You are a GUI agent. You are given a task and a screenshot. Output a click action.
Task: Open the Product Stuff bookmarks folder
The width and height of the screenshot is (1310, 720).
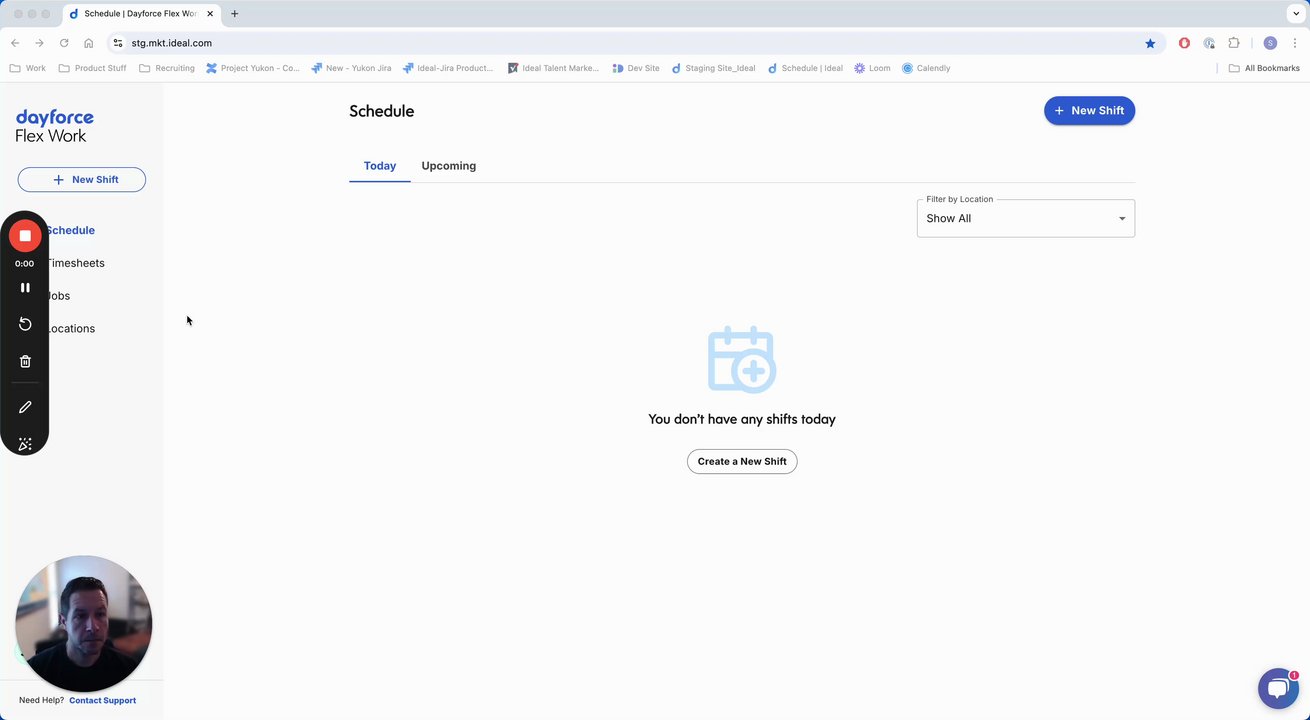coord(93,68)
